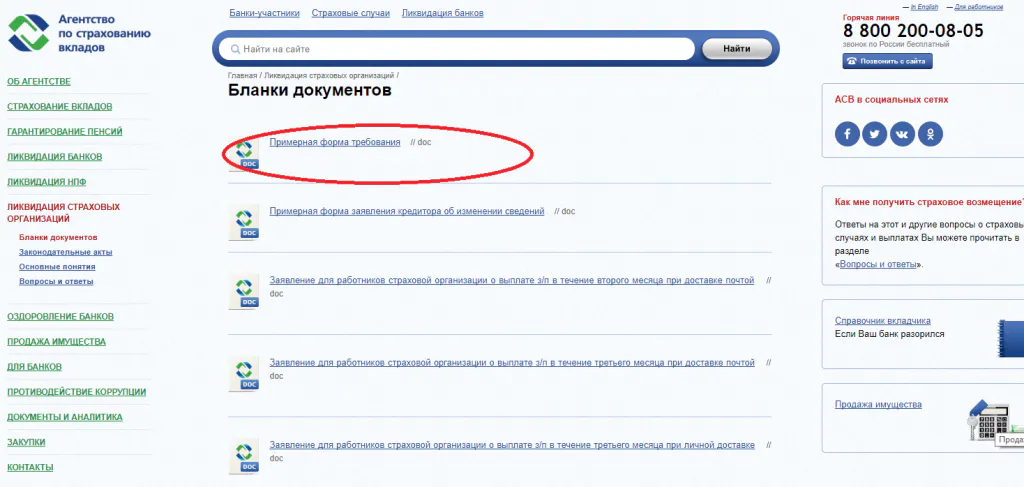1024x487 pixels.
Task: Go to 'Главная' breadcrumb
Action: (x=242, y=76)
